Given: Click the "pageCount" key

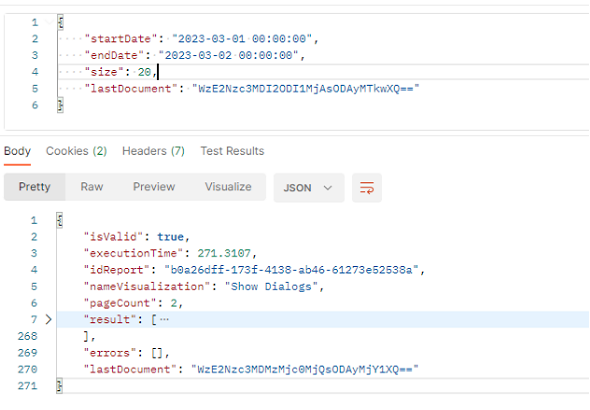Looking at the screenshot, I should tap(120, 303).
